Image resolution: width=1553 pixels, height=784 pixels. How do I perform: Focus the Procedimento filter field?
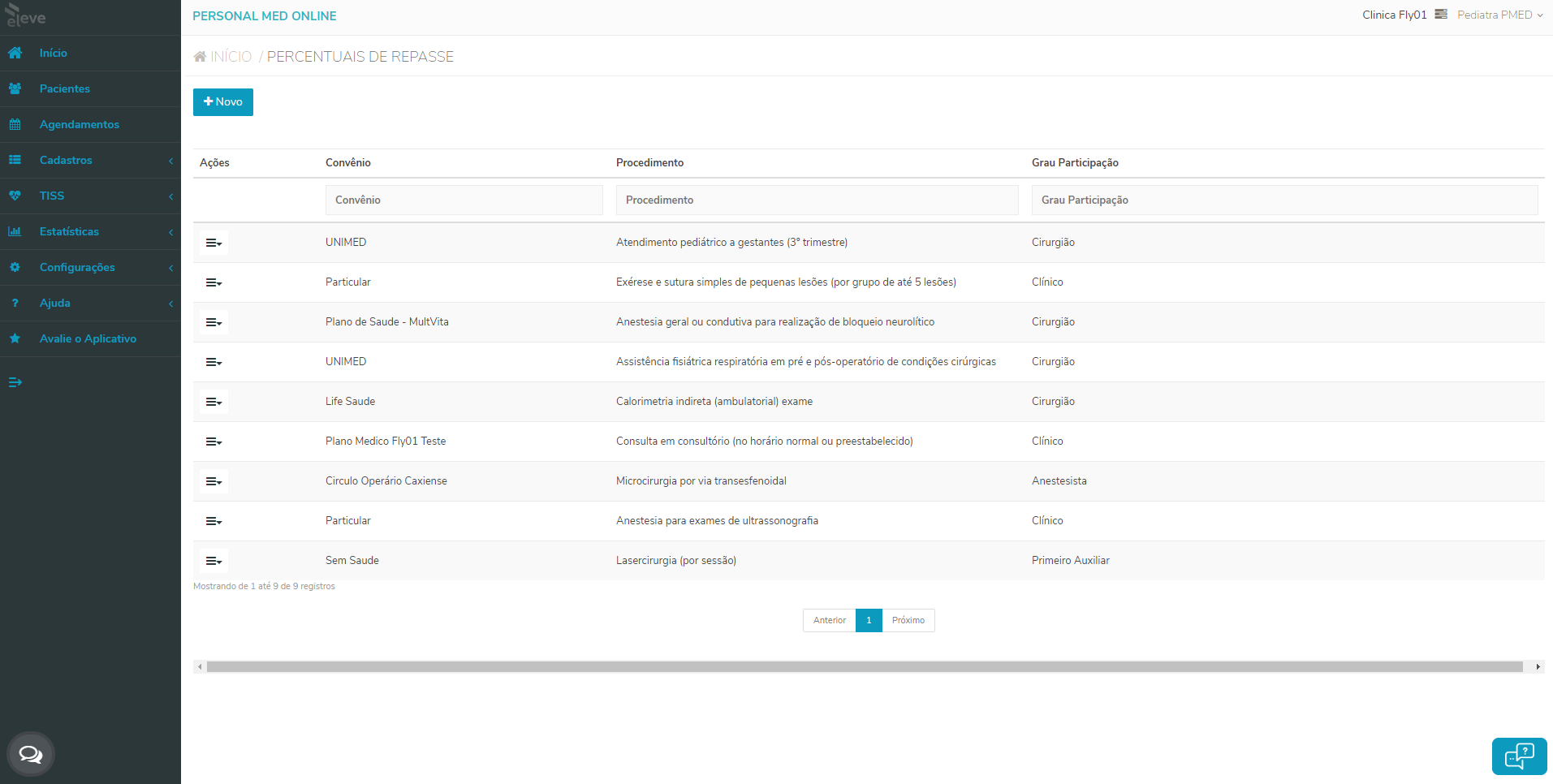[816, 200]
